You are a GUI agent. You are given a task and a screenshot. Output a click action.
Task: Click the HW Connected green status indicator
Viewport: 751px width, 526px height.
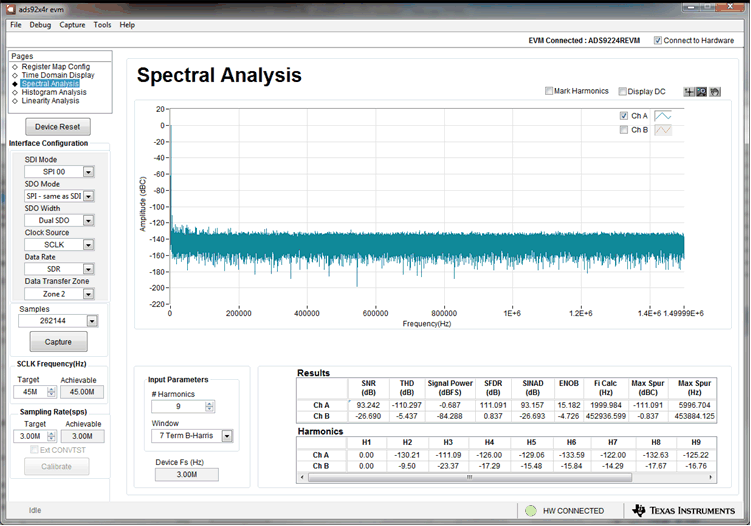[531, 510]
